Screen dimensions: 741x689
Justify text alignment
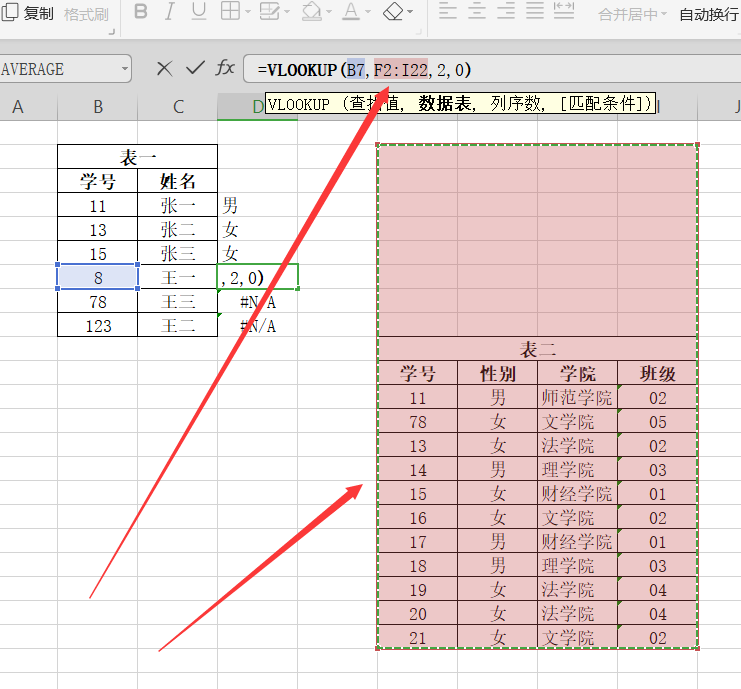tap(535, 11)
